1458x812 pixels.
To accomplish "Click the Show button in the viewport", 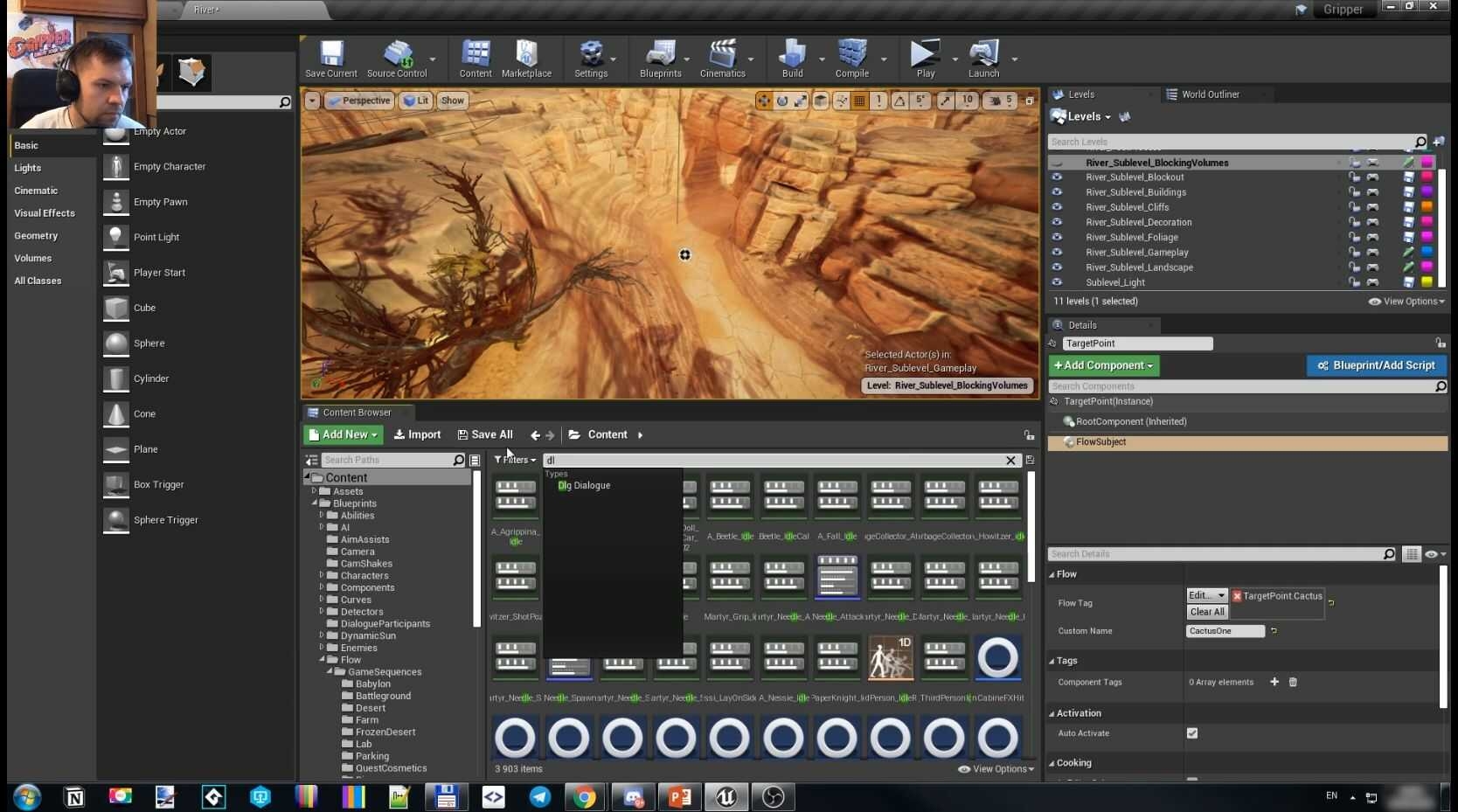I will pyautogui.click(x=453, y=101).
